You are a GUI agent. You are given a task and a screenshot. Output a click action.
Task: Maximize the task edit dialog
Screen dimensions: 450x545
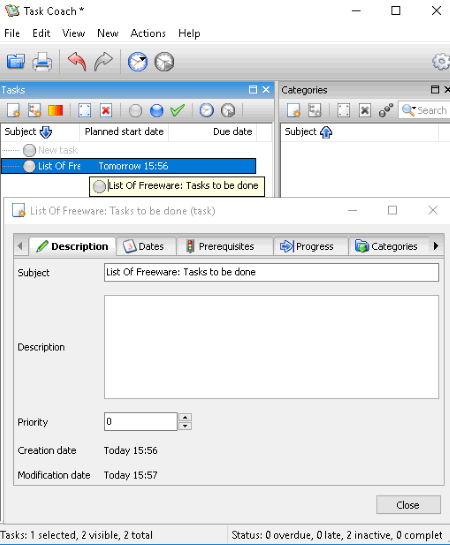(x=392, y=210)
